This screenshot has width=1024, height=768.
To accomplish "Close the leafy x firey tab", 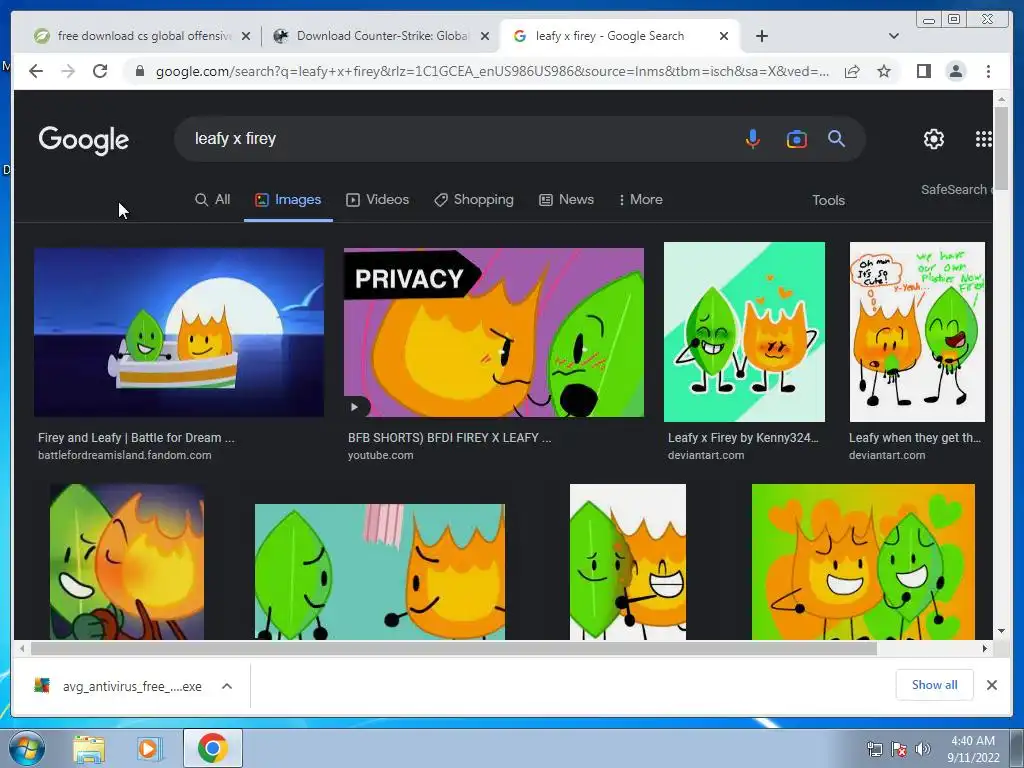I will tap(724, 36).
